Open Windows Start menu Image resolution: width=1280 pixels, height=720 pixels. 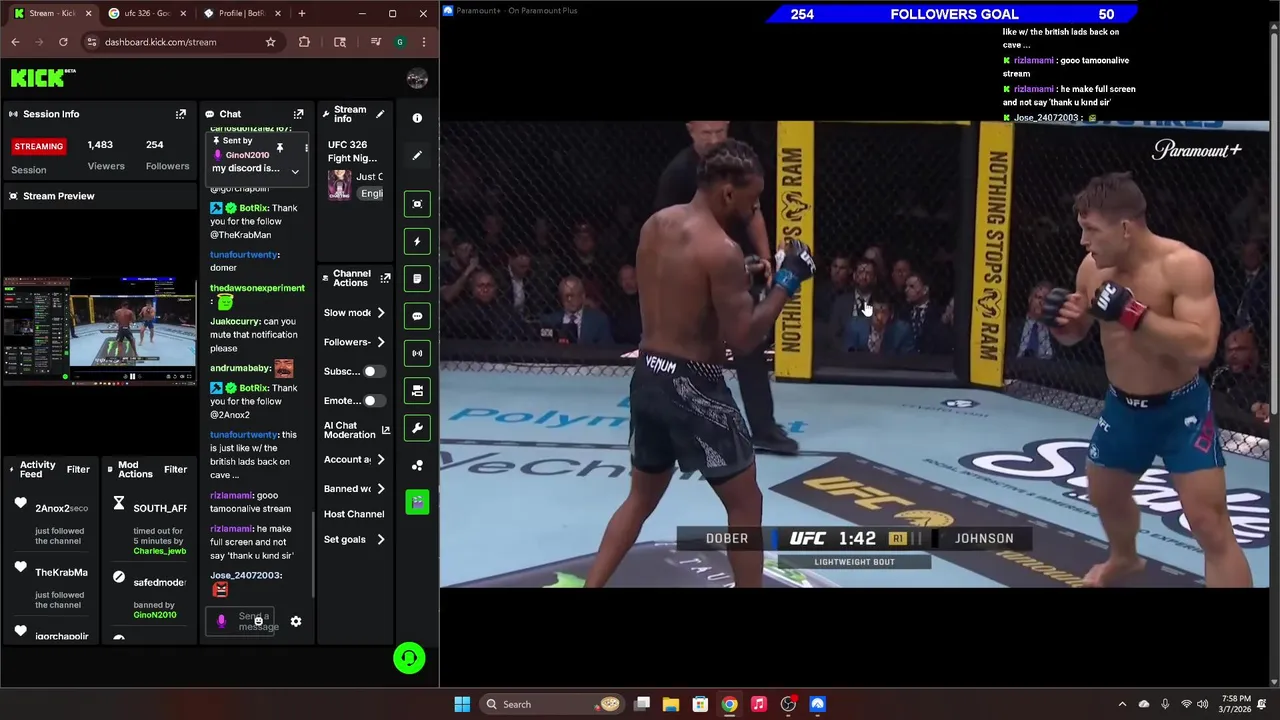(462, 704)
